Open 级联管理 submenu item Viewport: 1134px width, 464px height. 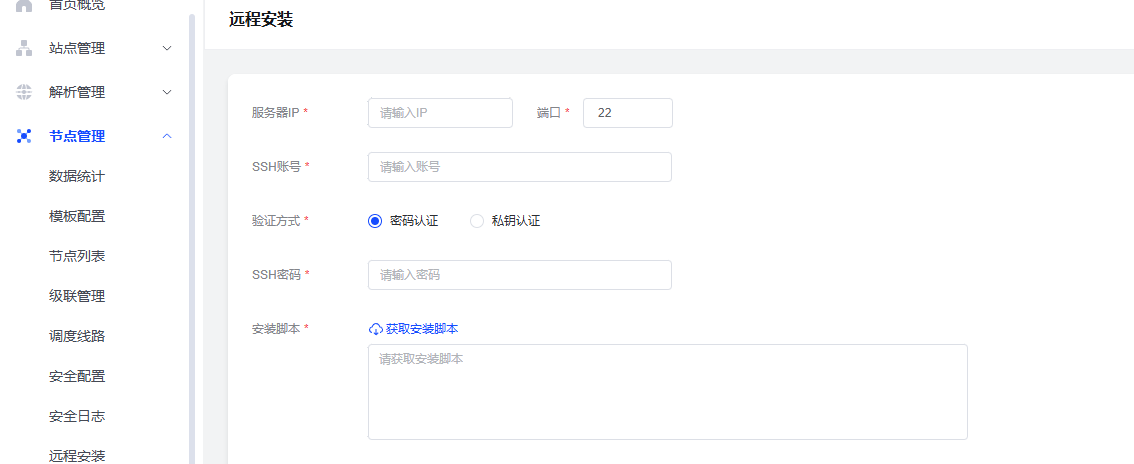point(77,296)
